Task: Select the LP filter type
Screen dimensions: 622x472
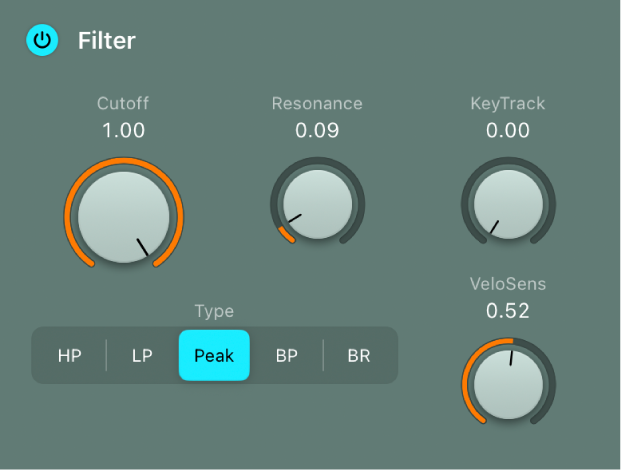Action: 142,355
